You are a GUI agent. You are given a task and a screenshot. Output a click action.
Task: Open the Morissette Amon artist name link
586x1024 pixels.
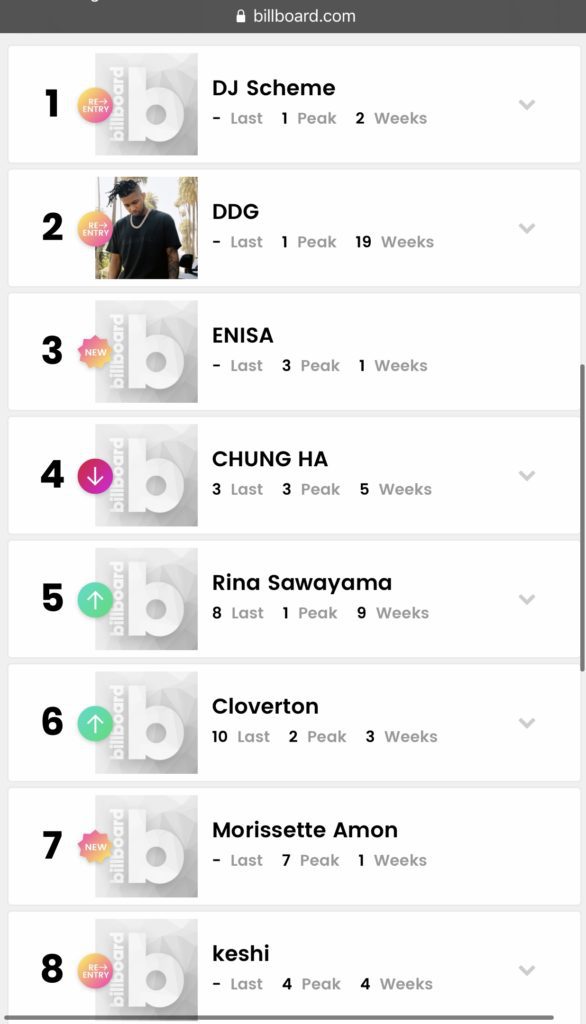coord(305,830)
